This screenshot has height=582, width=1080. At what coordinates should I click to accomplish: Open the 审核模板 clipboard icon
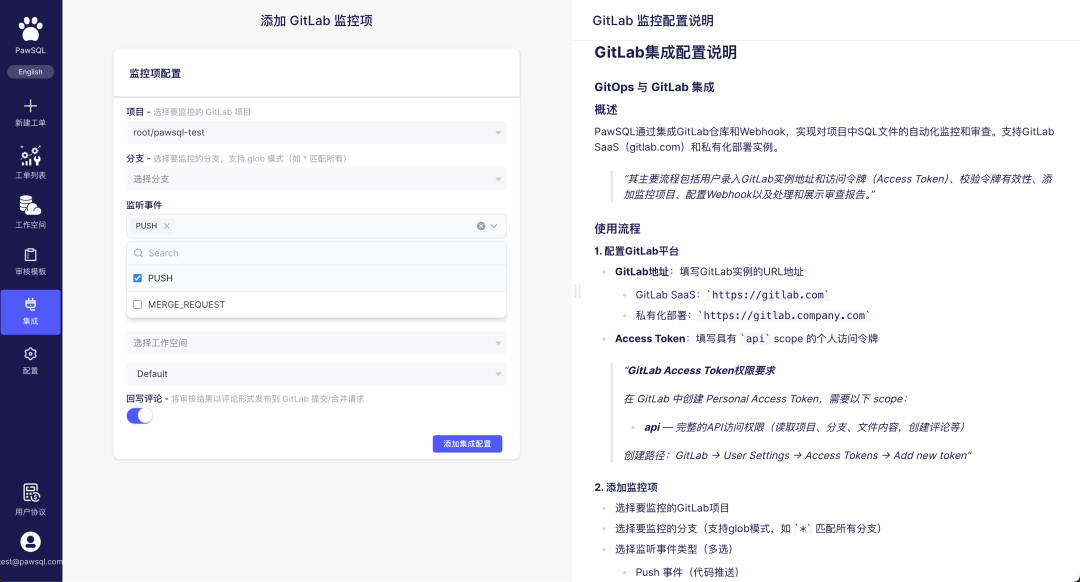30,255
